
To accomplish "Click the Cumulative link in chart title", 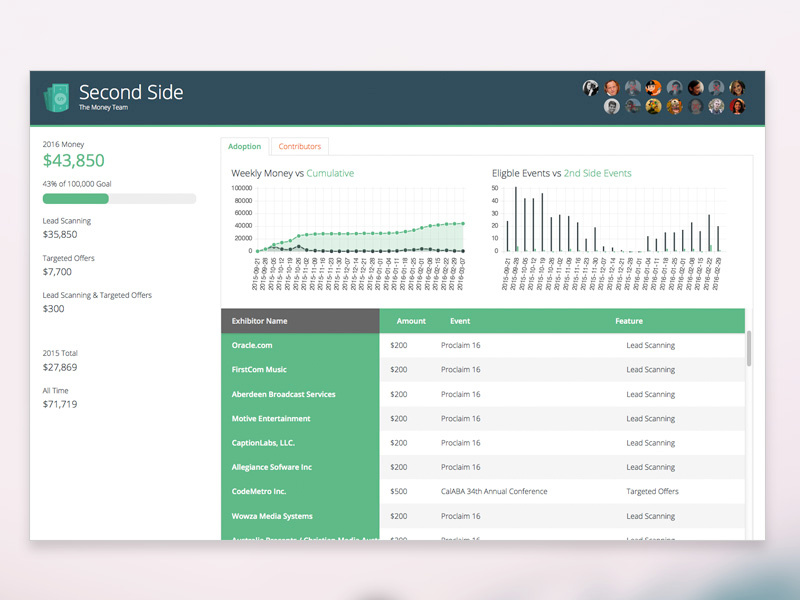I will click(x=330, y=173).
